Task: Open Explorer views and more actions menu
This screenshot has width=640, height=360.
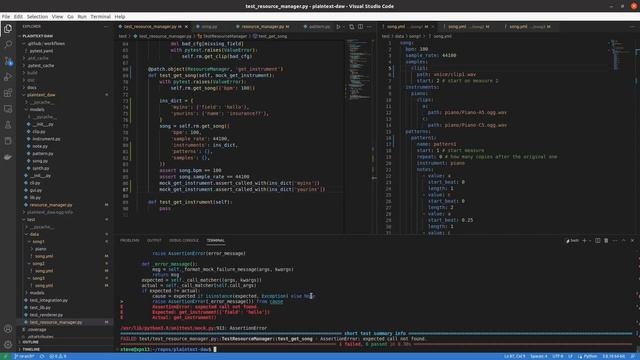Action: pyautogui.click(x=106, y=27)
